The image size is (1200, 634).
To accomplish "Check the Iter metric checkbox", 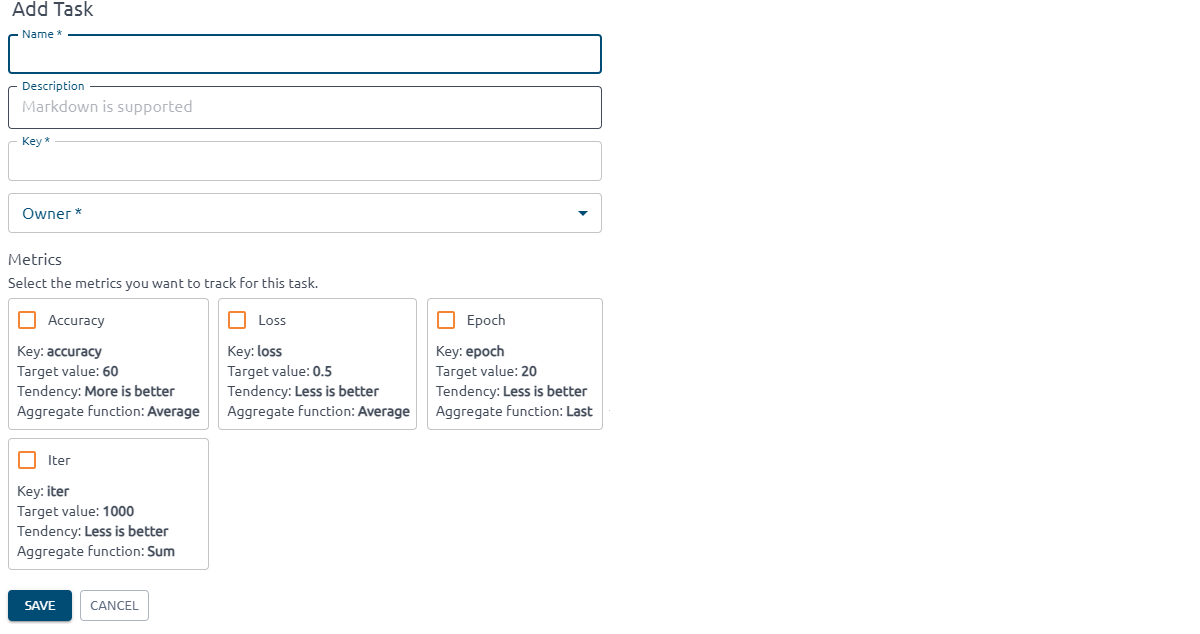I will click(x=27, y=459).
